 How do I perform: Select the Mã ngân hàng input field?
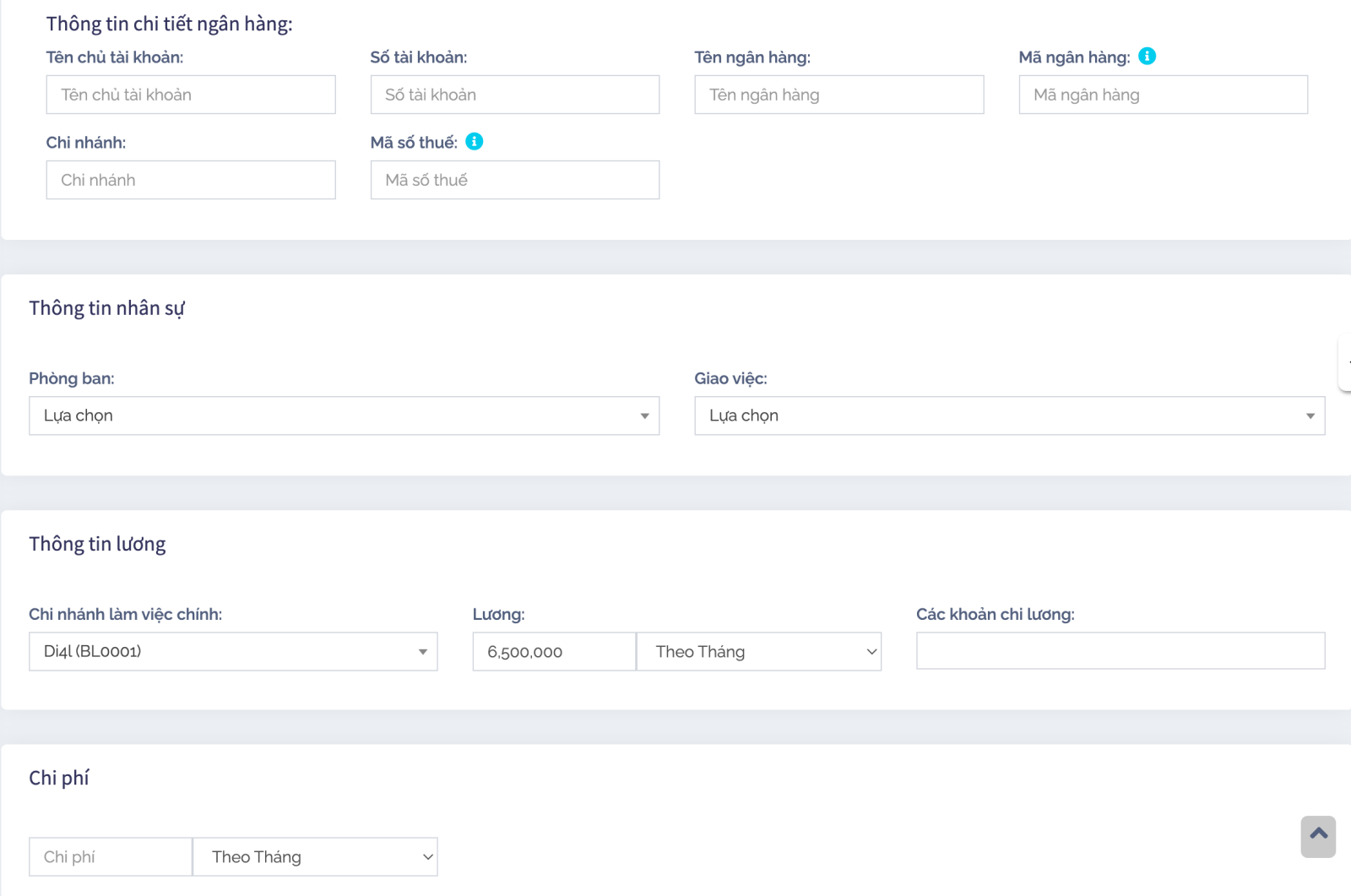(x=1163, y=95)
